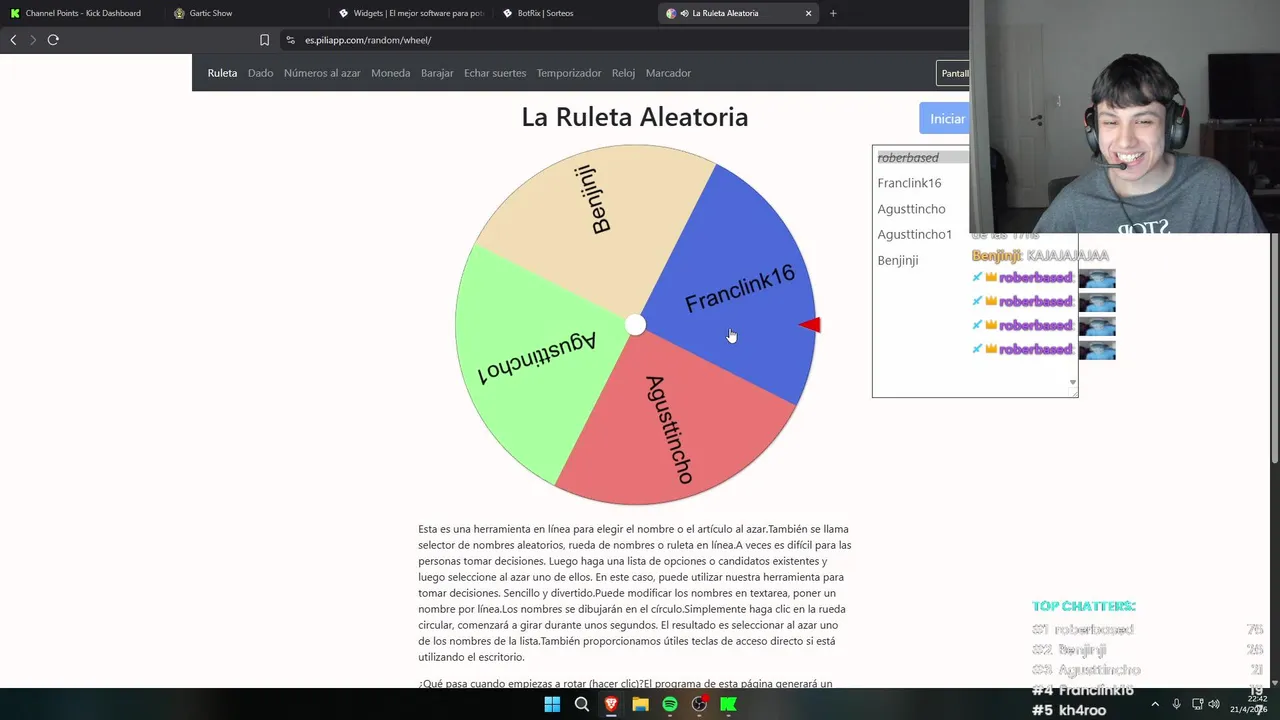Open Windows taskbar search

pyautogui.click(x=581, y=704)
